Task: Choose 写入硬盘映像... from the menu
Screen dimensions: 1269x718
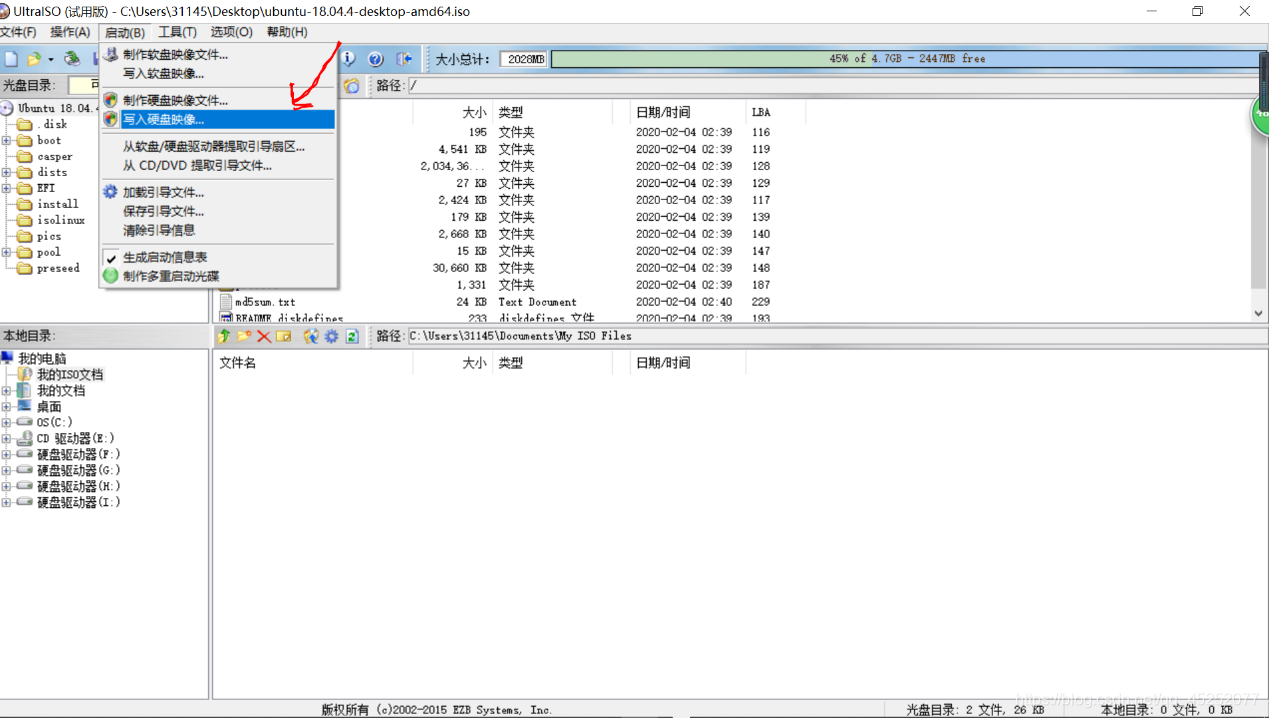Action: 219,119
